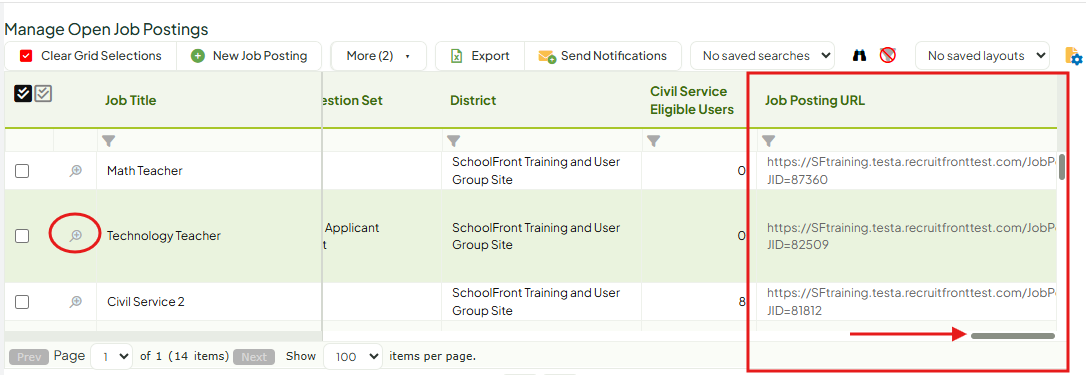Check the Technology Teacher row checkbox

tap(22, 236)
